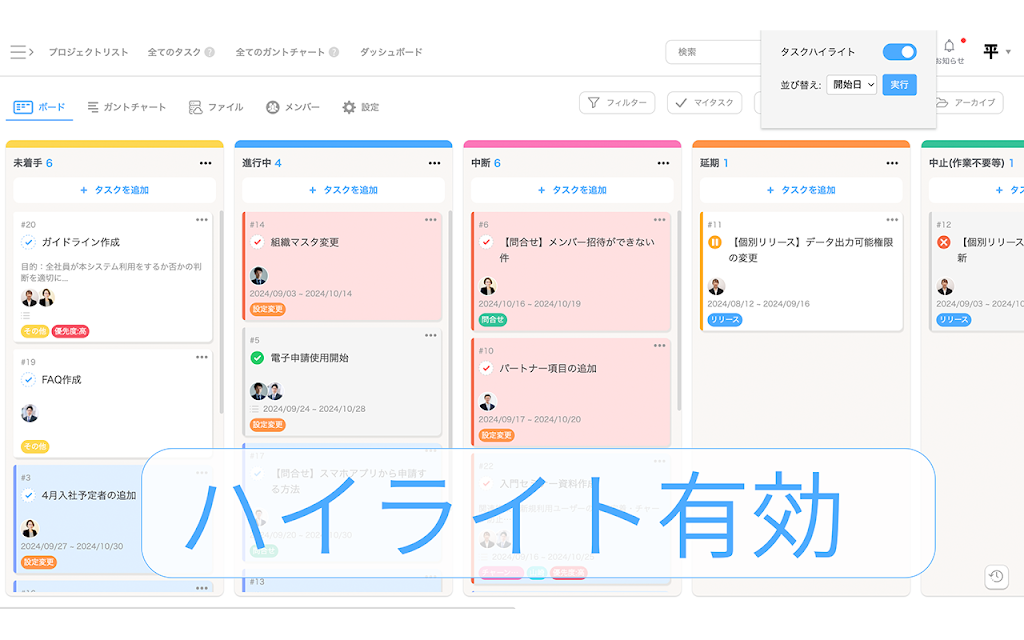The width and height of the screenshot is (1024, 640).
Task: Click the orange pause status icon on task #11
Action: (715, 242)
